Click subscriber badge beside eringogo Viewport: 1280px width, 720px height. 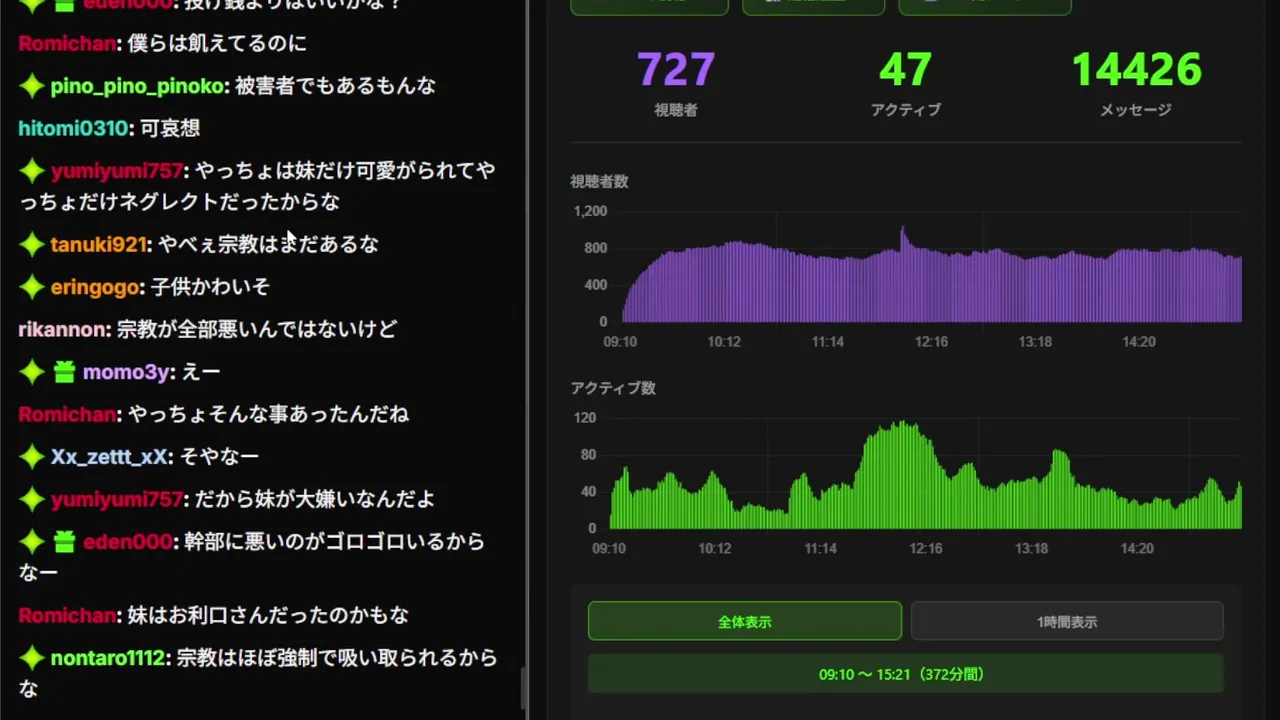tap(32, 287)
